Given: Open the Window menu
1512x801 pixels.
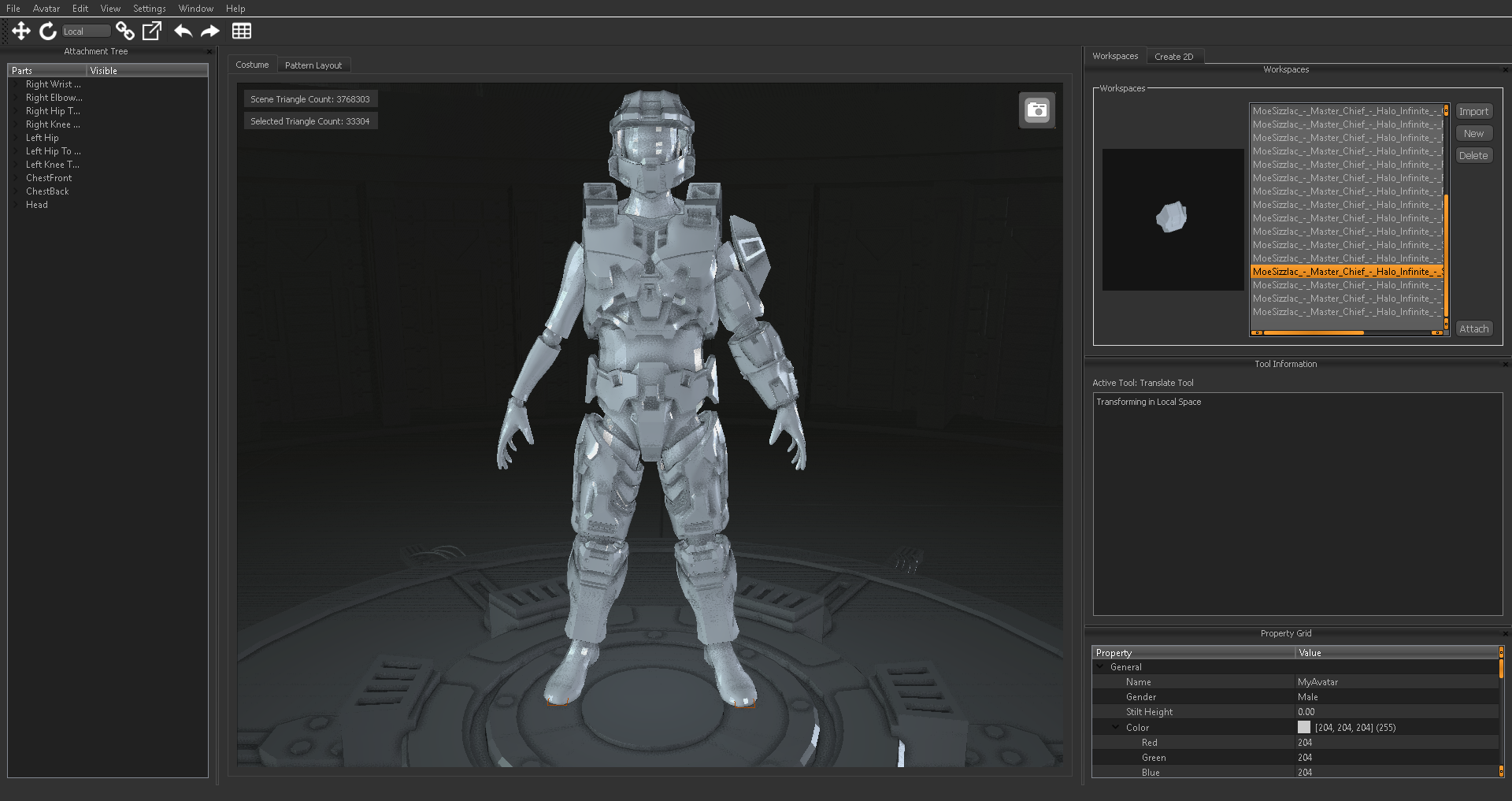Looking at the screenshot, I should (x=196, y=8).
